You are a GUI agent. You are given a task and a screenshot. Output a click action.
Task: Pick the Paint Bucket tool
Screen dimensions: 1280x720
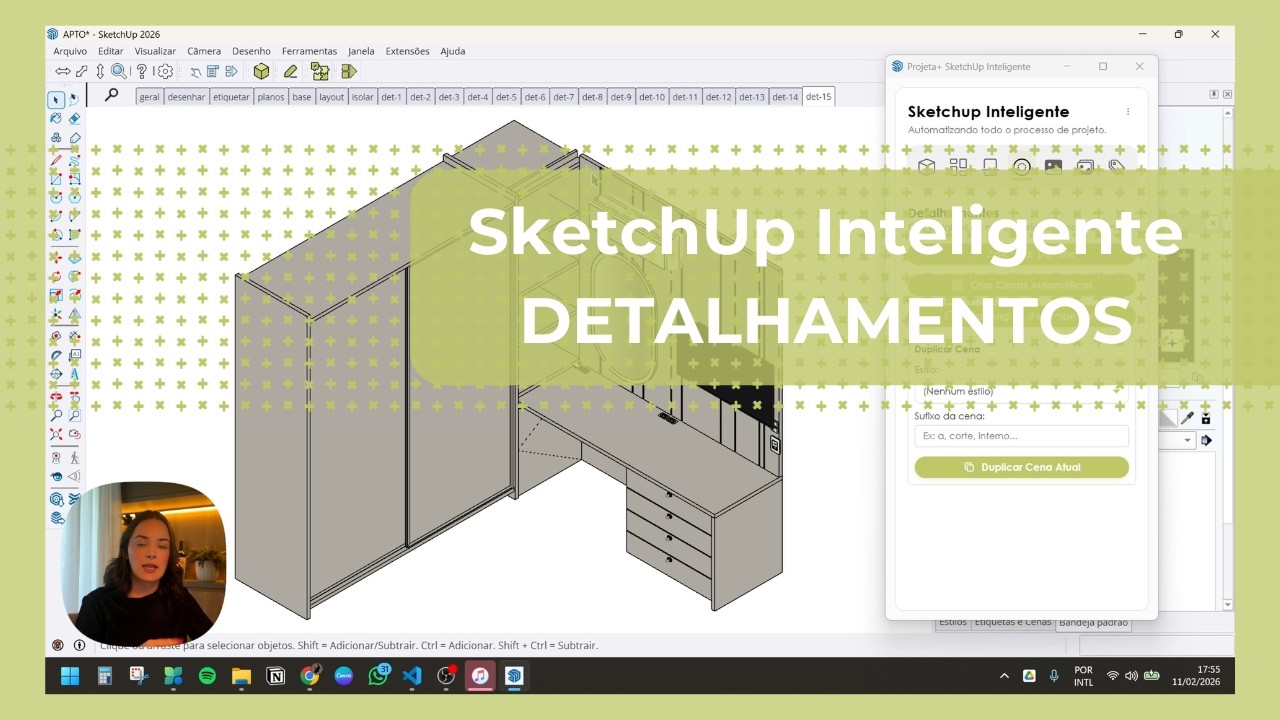tap(56, 118)
